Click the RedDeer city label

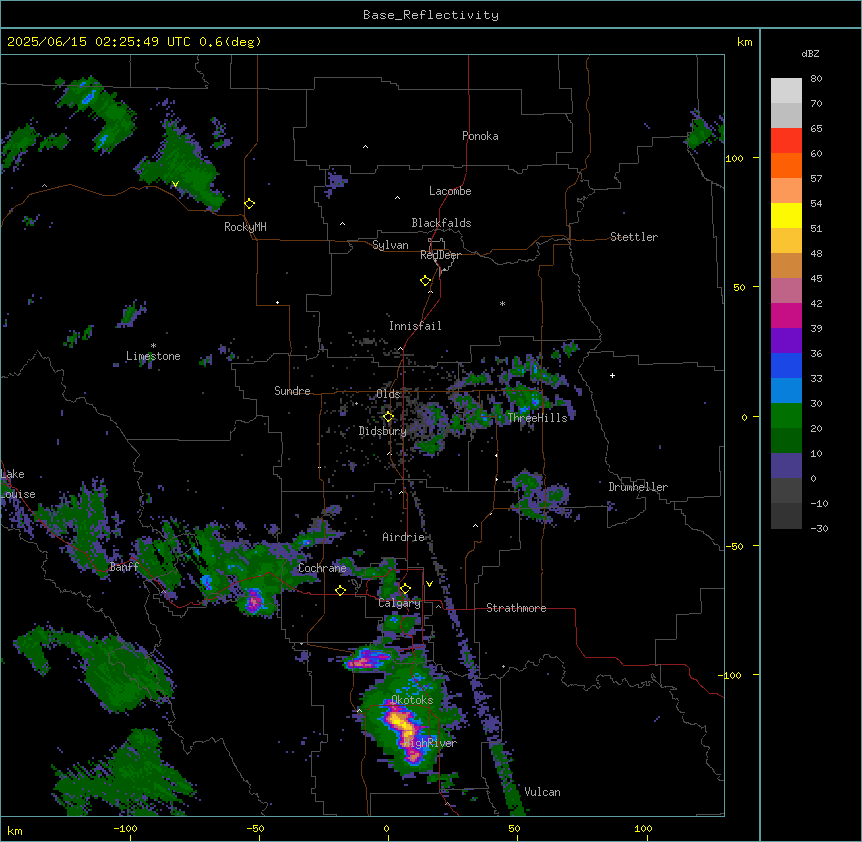click(x=440, y=255)
